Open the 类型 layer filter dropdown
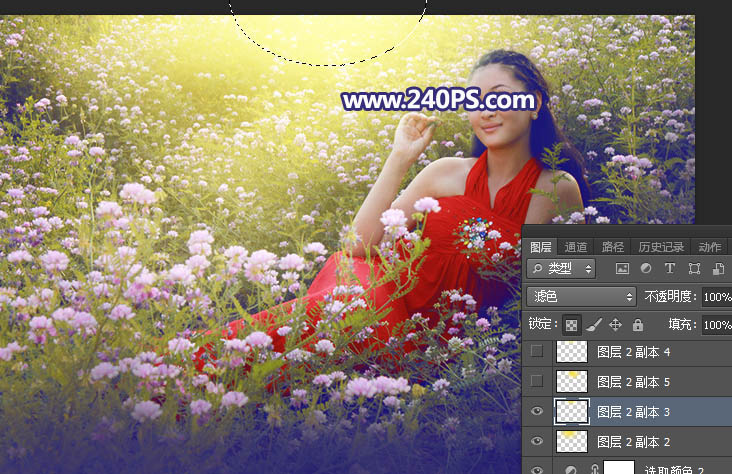The image size is (732, 474). (561, 269)
